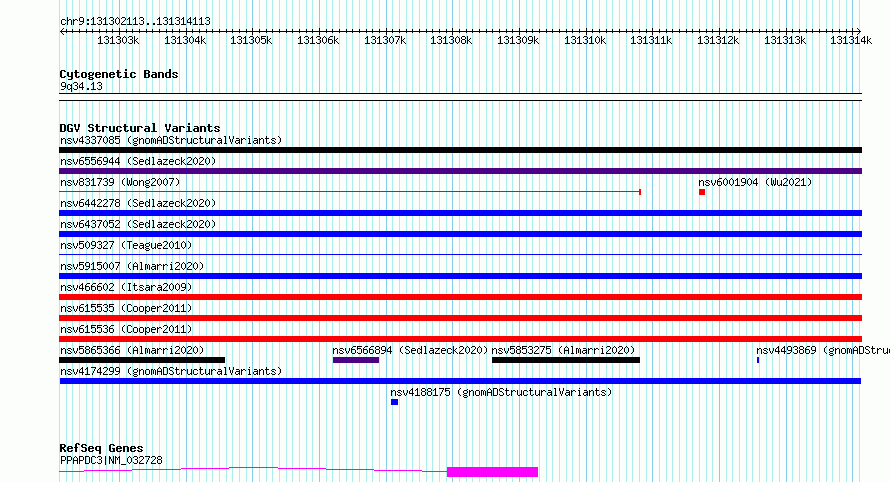Click the 131314k ruler tick label

(x=851, y=40)
